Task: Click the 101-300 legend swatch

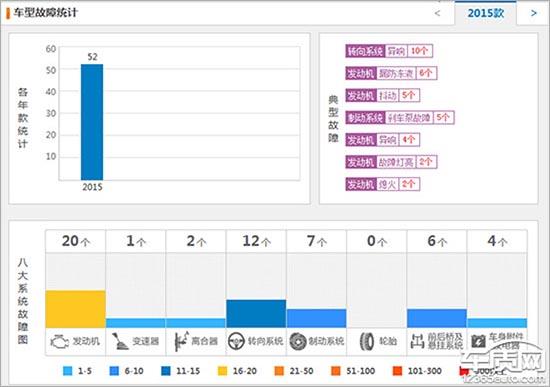Action: [397, 371]
